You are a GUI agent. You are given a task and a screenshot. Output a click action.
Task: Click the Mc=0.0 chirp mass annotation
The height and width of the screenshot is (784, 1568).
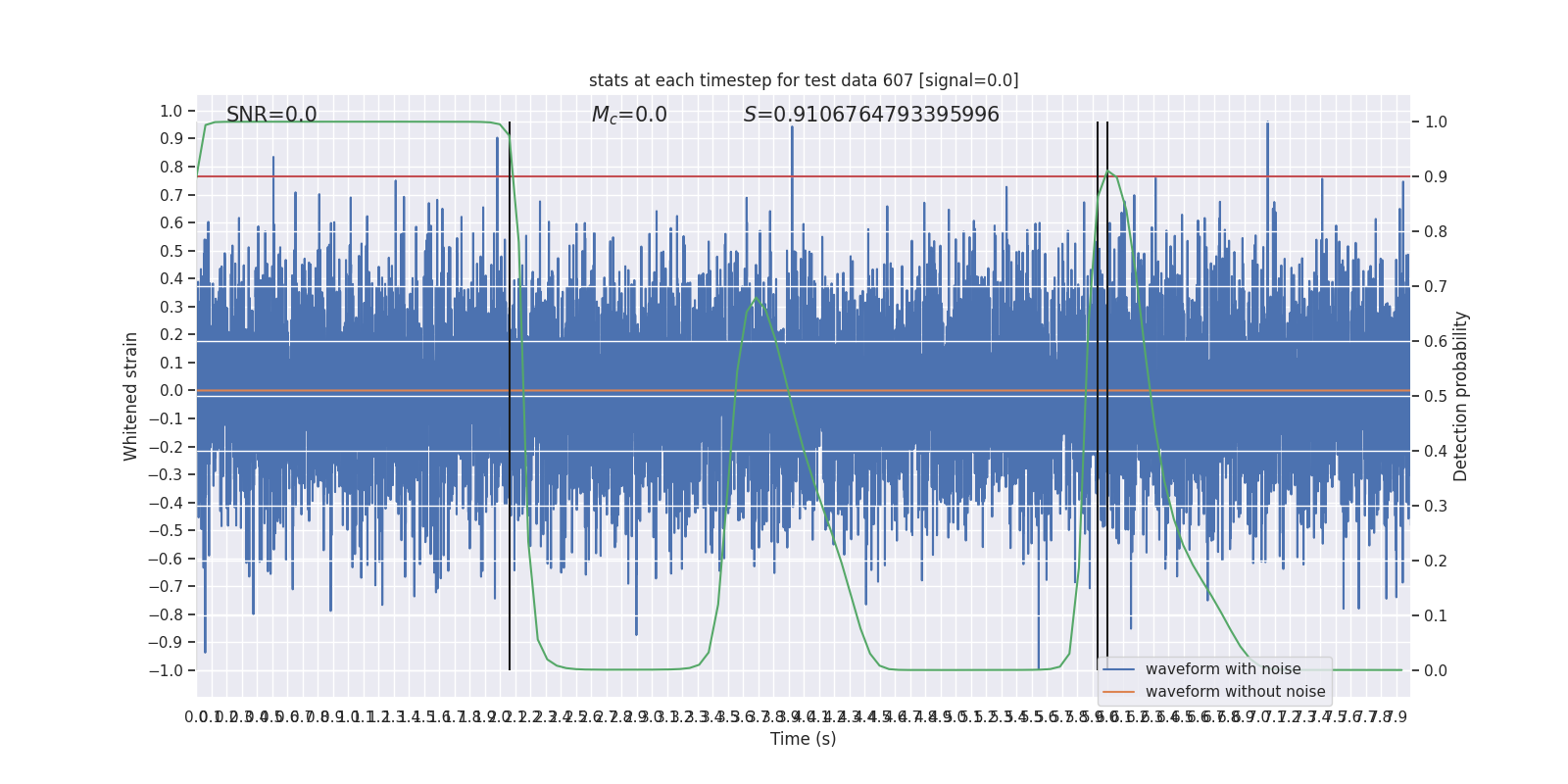629,115
